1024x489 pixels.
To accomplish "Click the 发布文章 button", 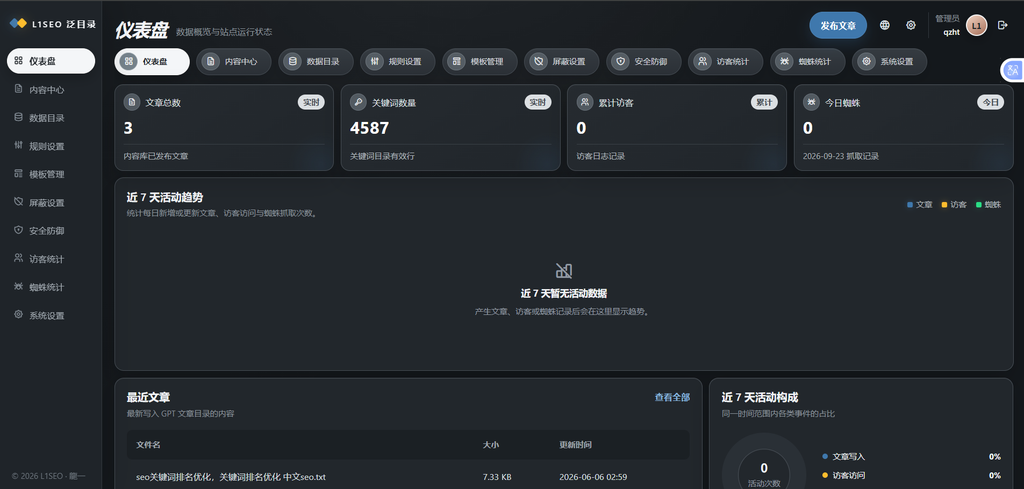I will (x=838, y=25).
